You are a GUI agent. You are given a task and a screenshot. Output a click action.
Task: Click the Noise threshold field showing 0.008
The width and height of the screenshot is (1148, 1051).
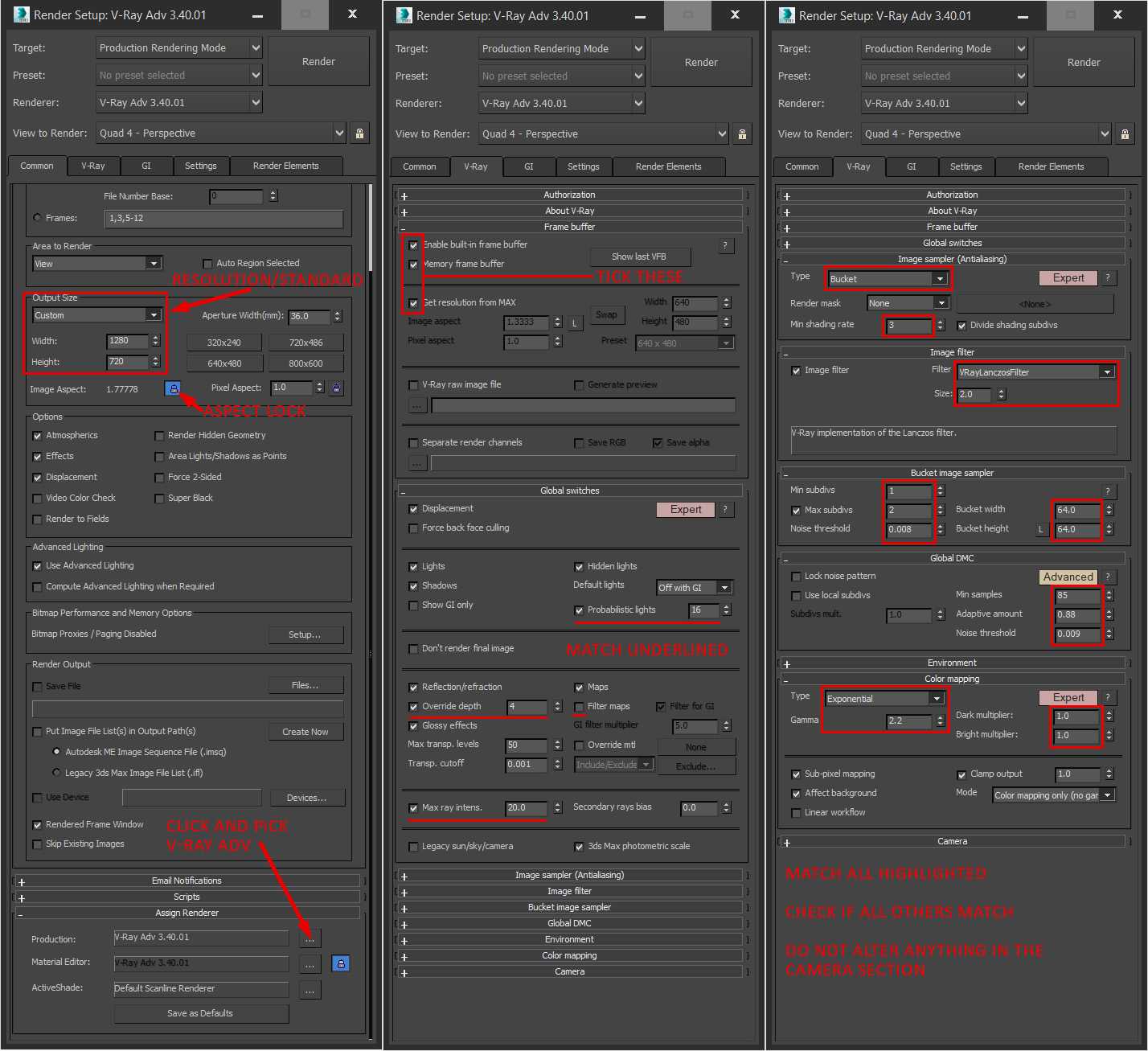click(x=908, y=529)
